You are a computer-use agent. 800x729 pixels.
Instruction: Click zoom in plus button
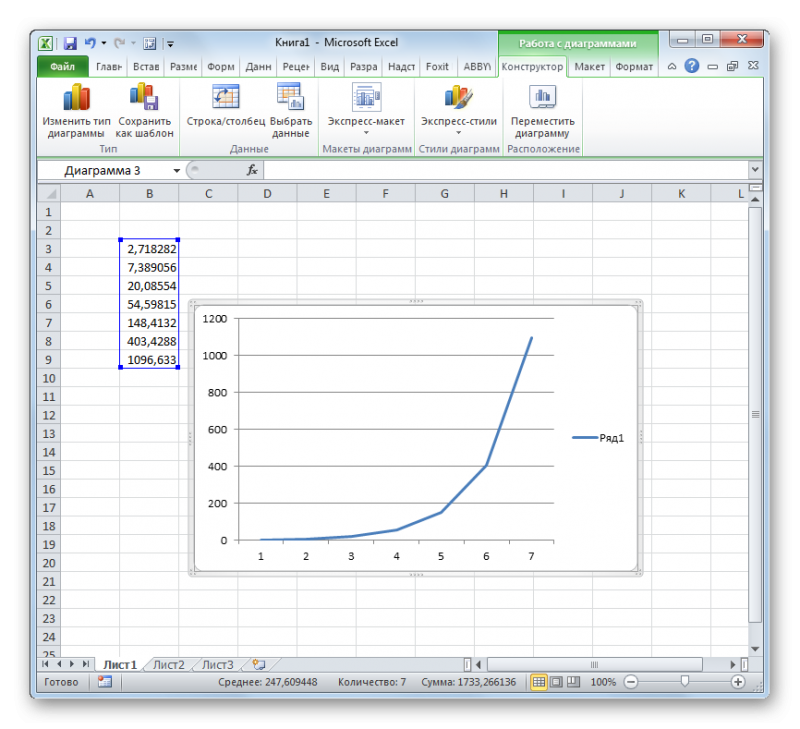738,682
